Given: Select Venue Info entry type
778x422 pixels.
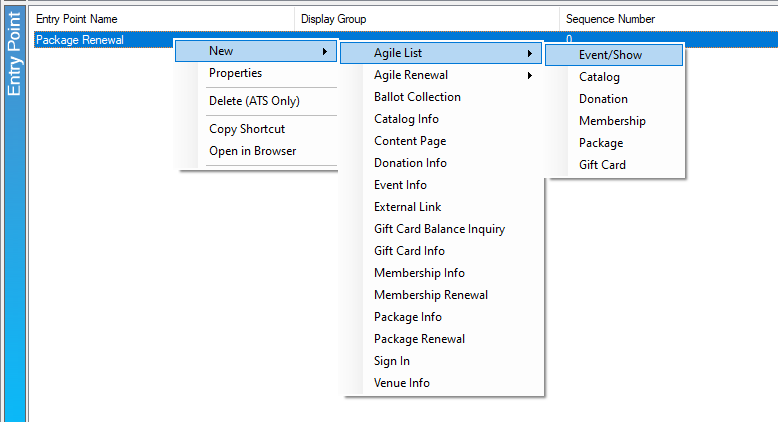Looking at the screenshot, I should tap(441, 383).
